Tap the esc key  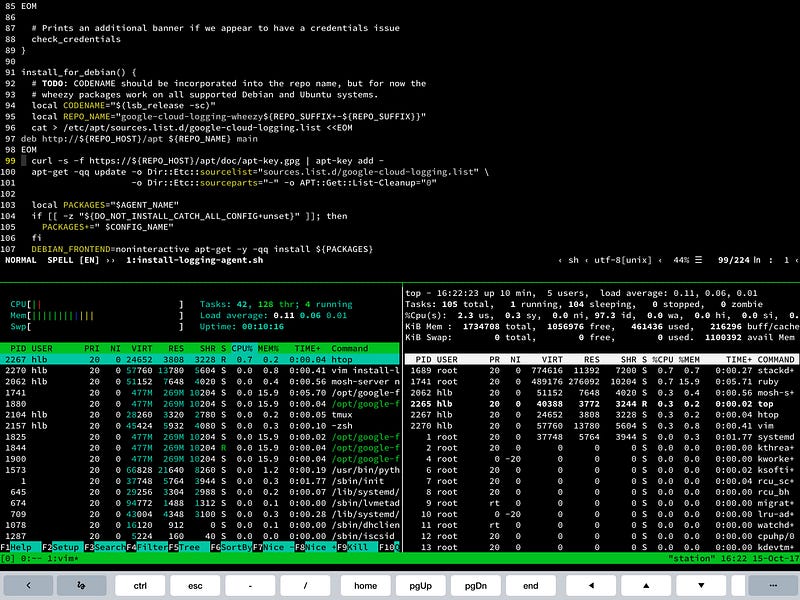click(x=195, y=585)
